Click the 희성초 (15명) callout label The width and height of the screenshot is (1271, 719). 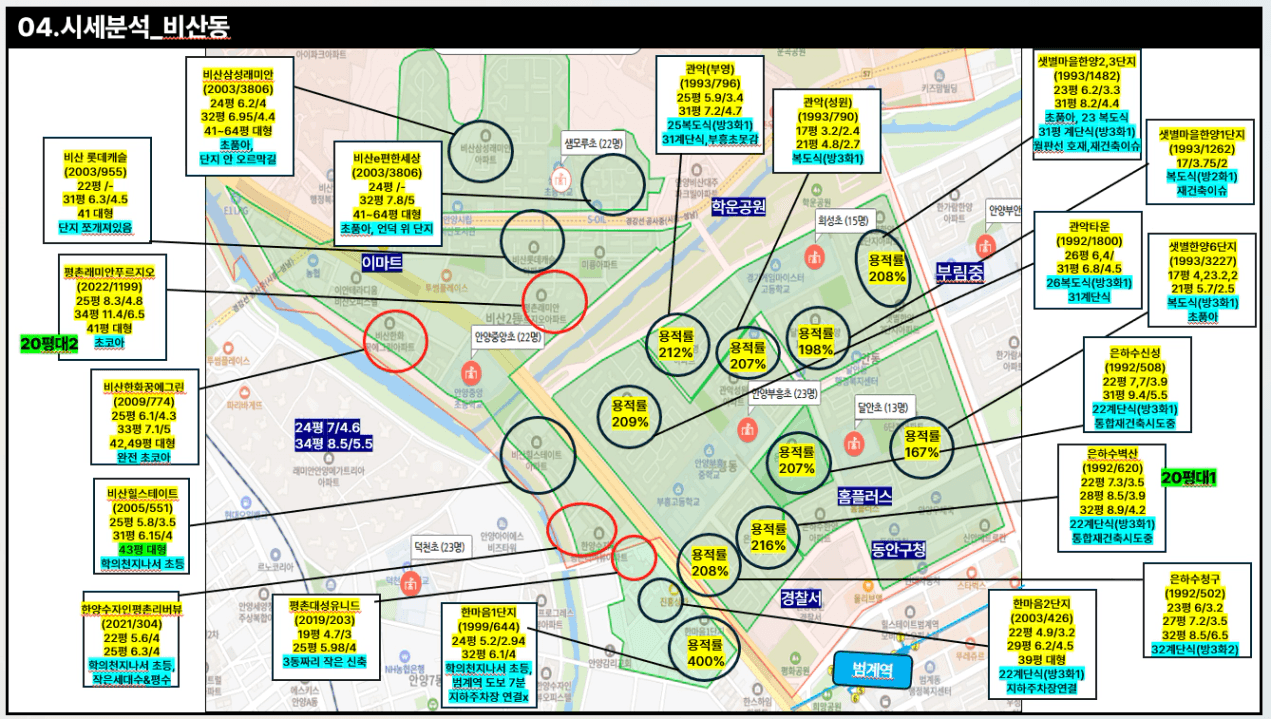point(844,220)
